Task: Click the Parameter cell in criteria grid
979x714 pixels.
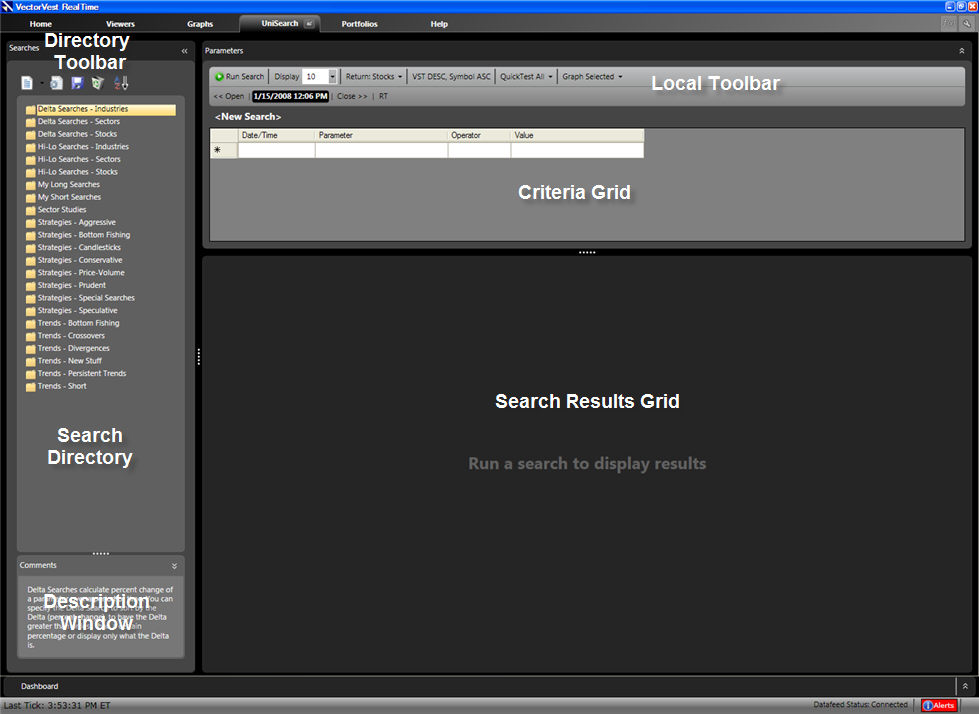Action: coord(380,151)
